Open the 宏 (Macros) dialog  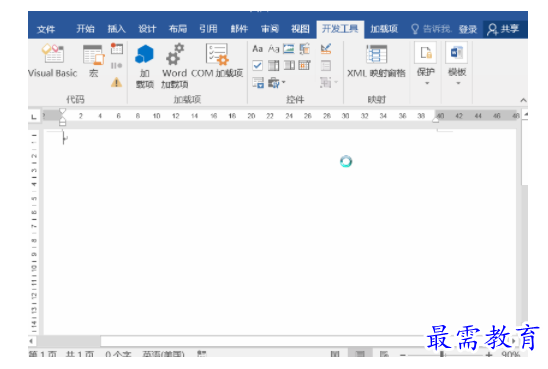(x=94, y=60)
